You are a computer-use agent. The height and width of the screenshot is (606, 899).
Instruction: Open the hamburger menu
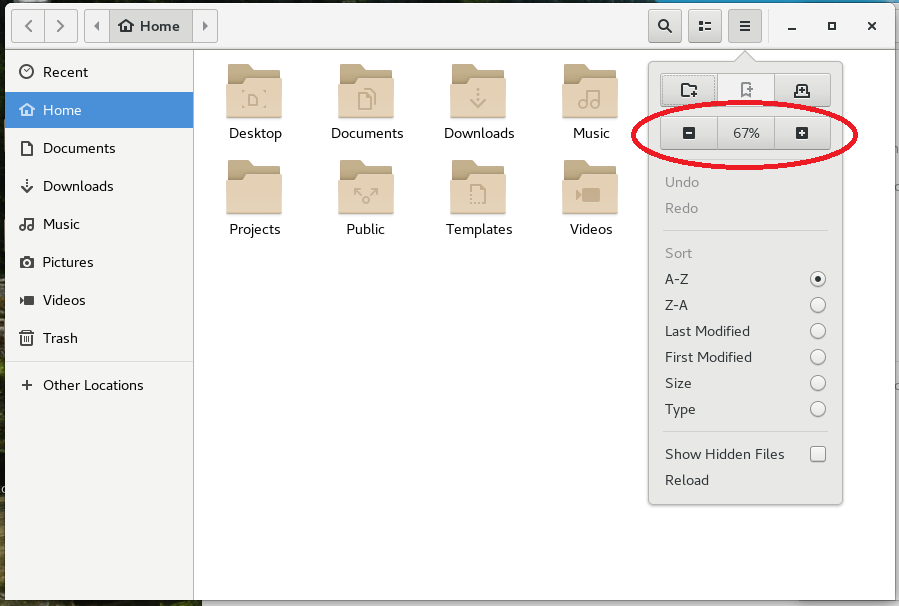744,26
